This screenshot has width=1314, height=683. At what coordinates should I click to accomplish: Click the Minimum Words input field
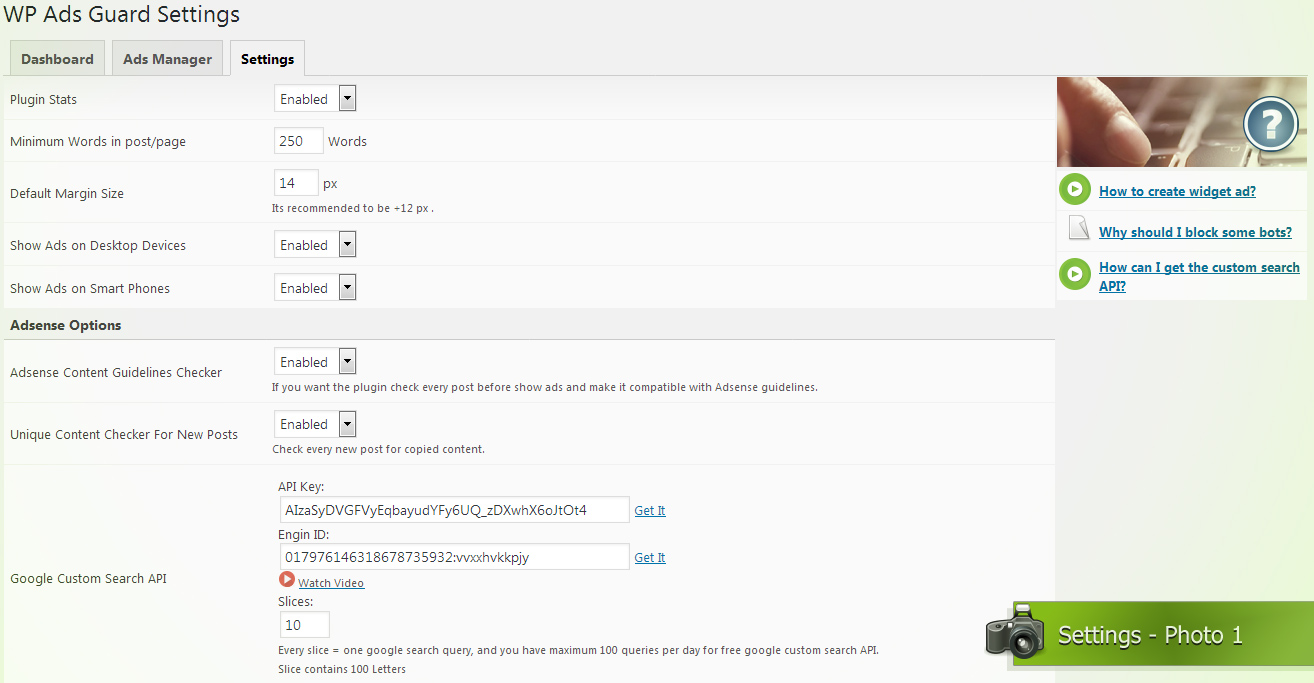[x=298, y=141]
